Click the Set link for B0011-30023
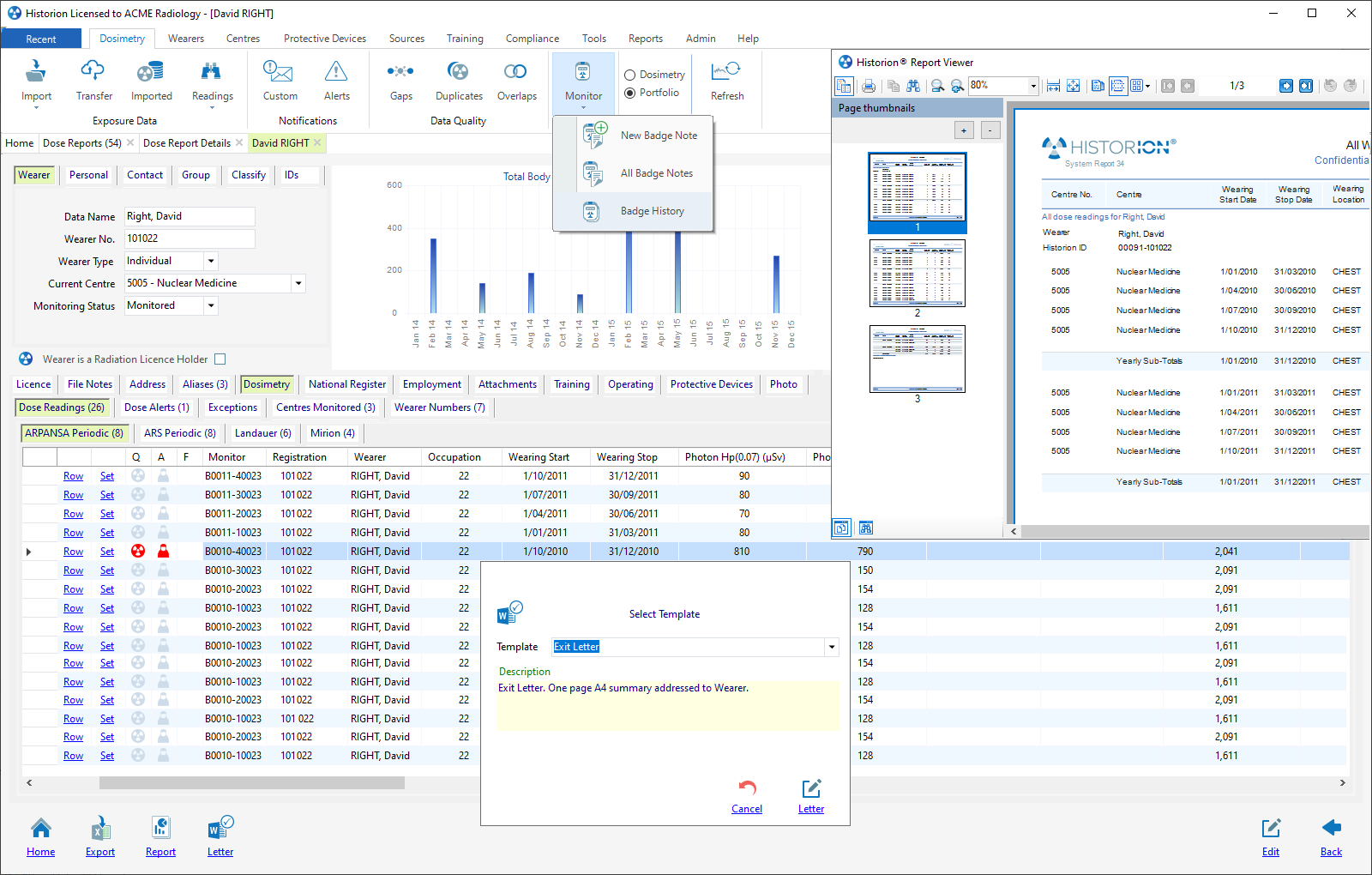The width and height of the screenshot is (1372, 875). click(107, 495)
